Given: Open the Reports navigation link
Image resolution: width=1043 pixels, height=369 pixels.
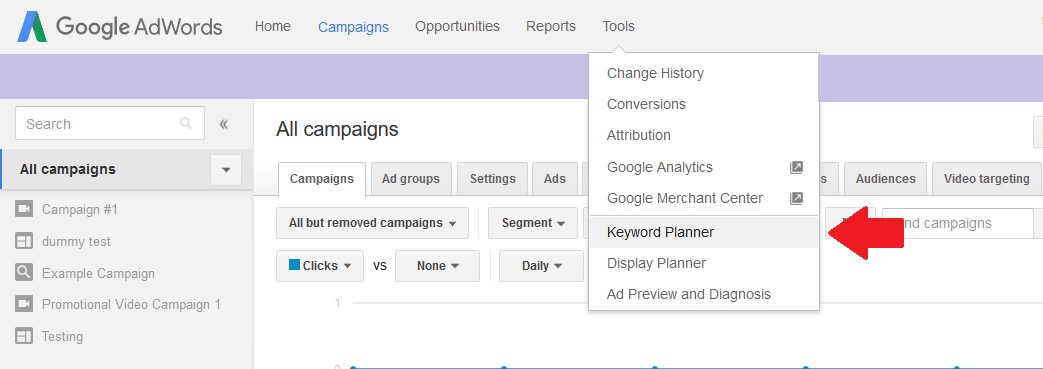Looking at the screenshot, I should (x=551, y=27).
